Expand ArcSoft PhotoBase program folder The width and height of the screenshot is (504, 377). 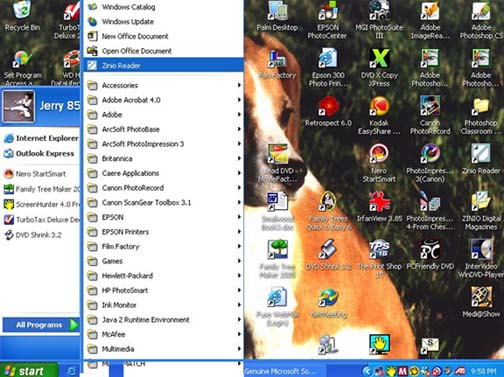point(164,129)
